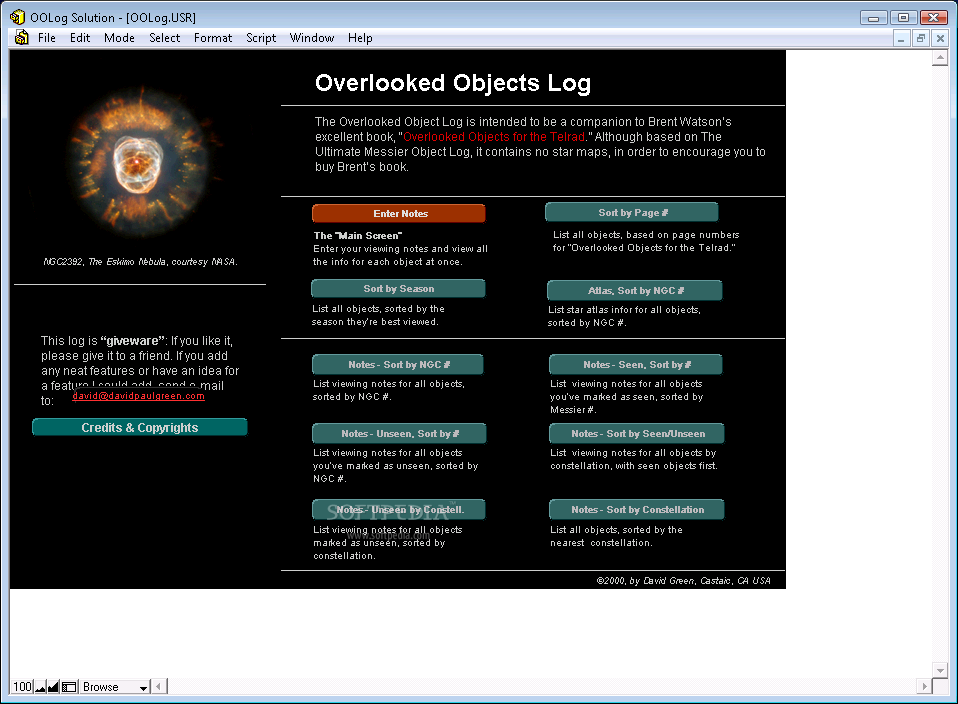Click the OOLog title bar app icon

[x=18, y=17]
